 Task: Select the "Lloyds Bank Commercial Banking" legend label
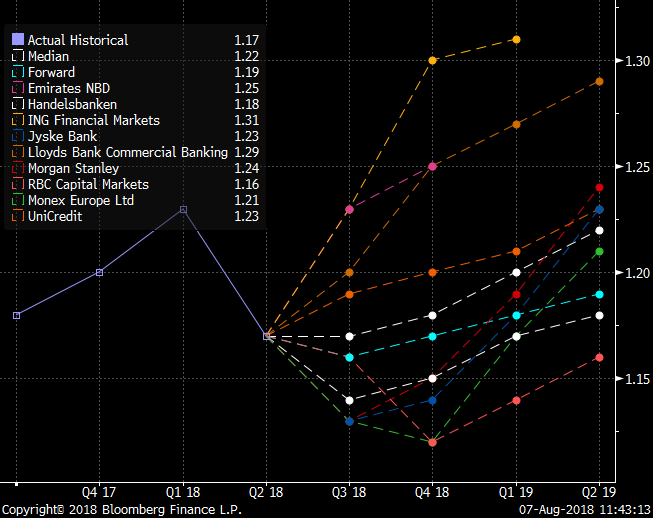pyautogui.click(x=128, y=152)
